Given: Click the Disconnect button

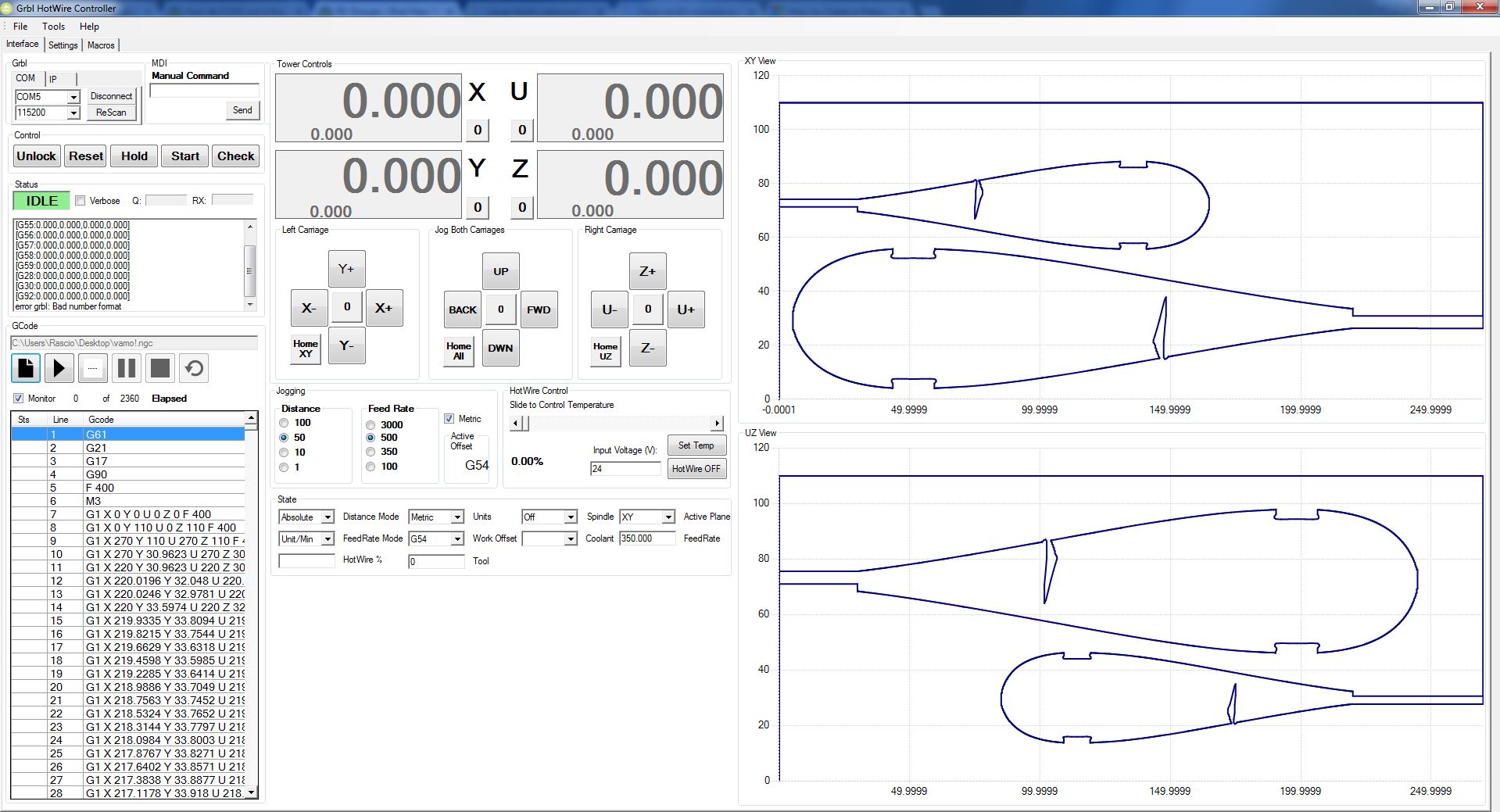Looking at the screenshot, I should tap(111, 96).
